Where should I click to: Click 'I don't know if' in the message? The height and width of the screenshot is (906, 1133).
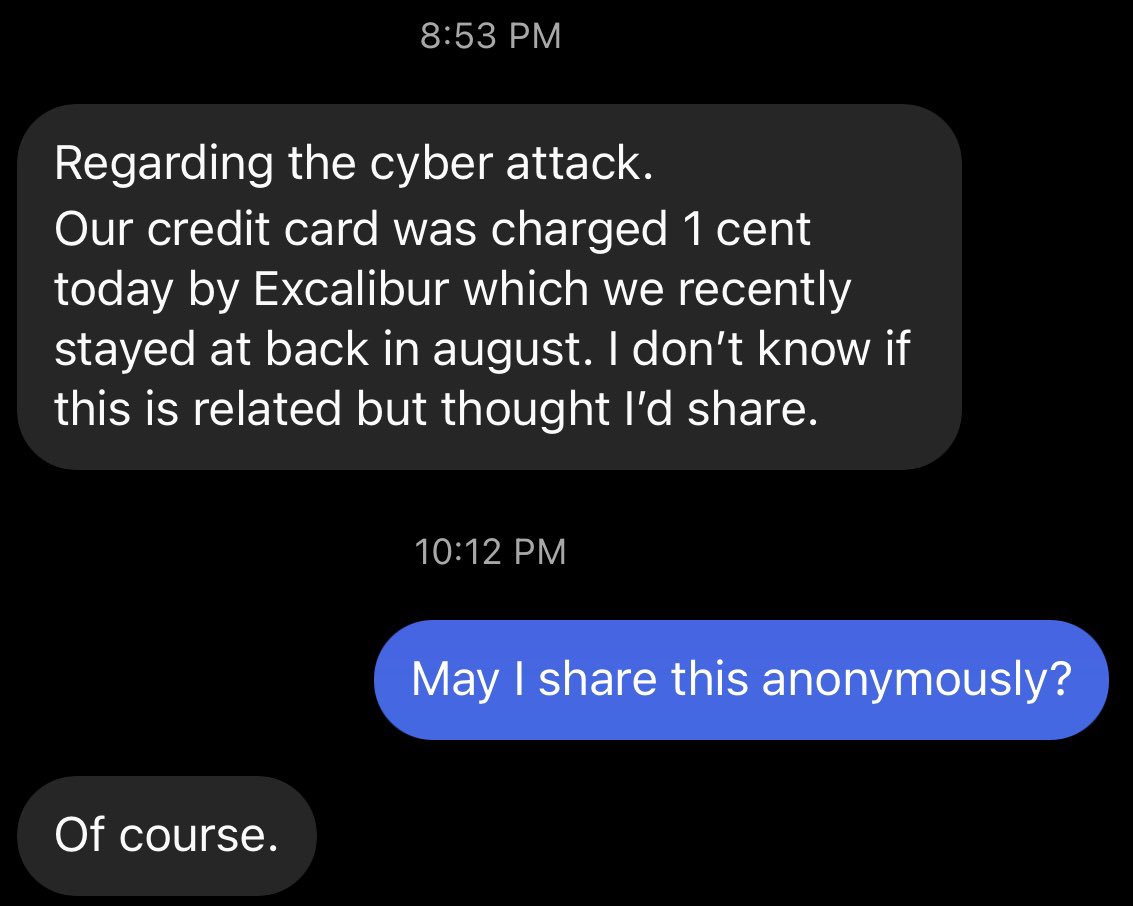tap(758, 349)
